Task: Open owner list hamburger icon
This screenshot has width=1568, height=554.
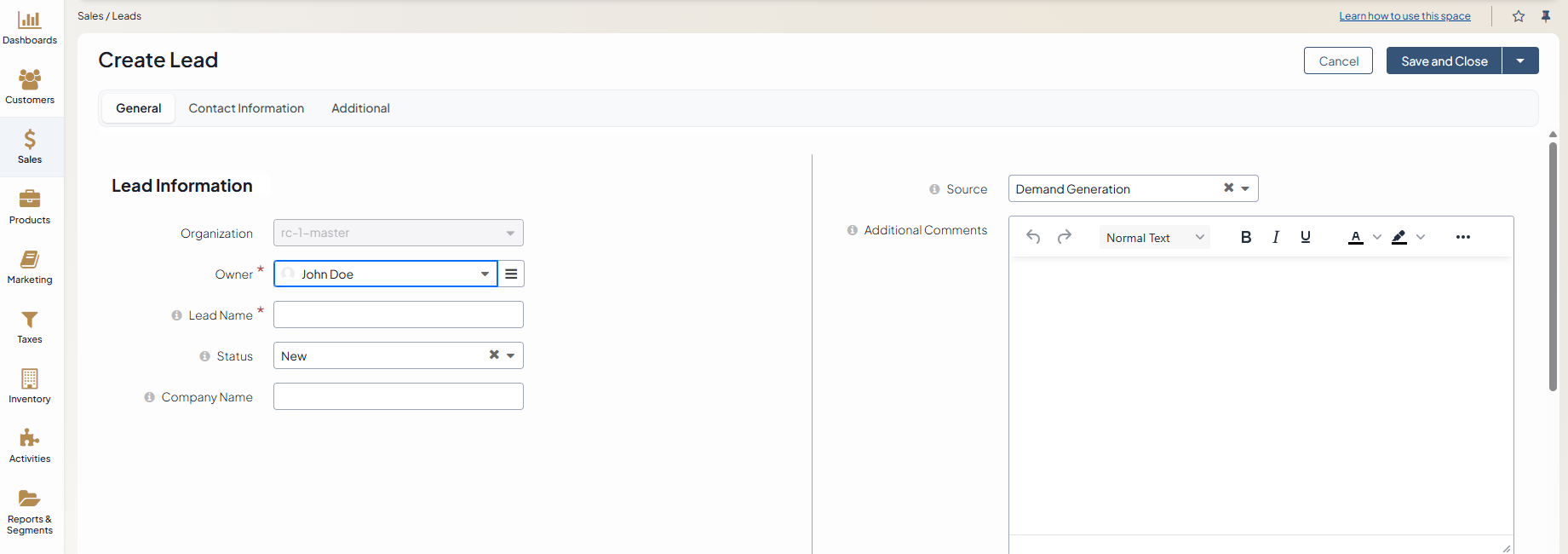Action: (x=511, y=274)
